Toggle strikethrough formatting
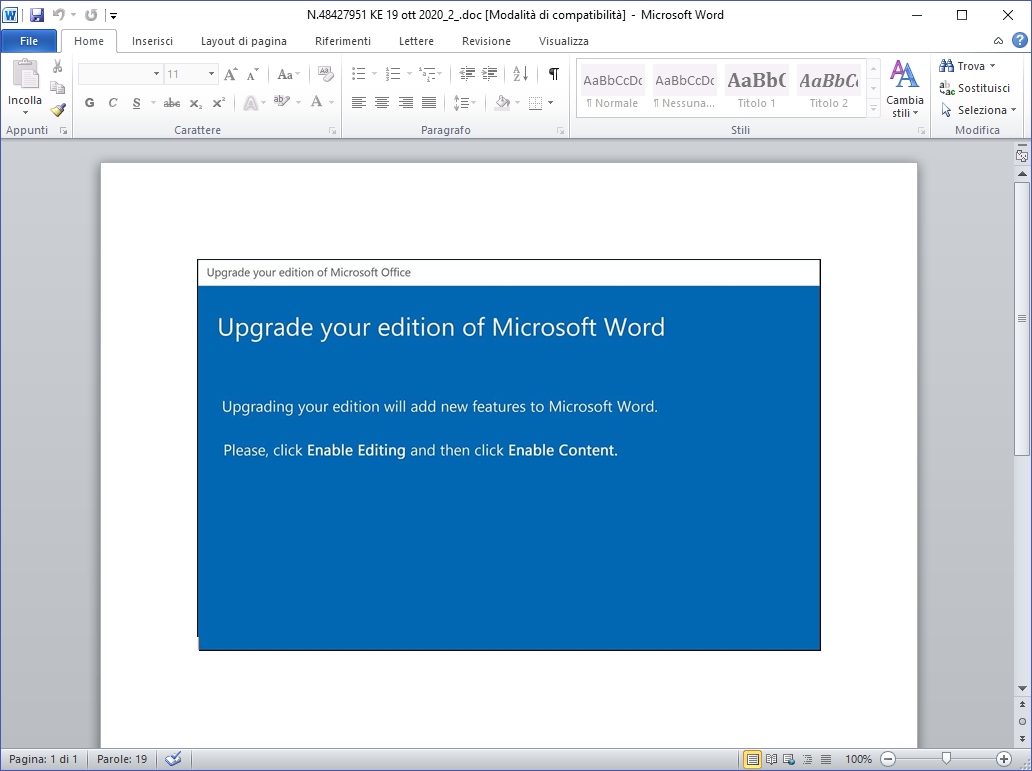 (x=172, y=103)
